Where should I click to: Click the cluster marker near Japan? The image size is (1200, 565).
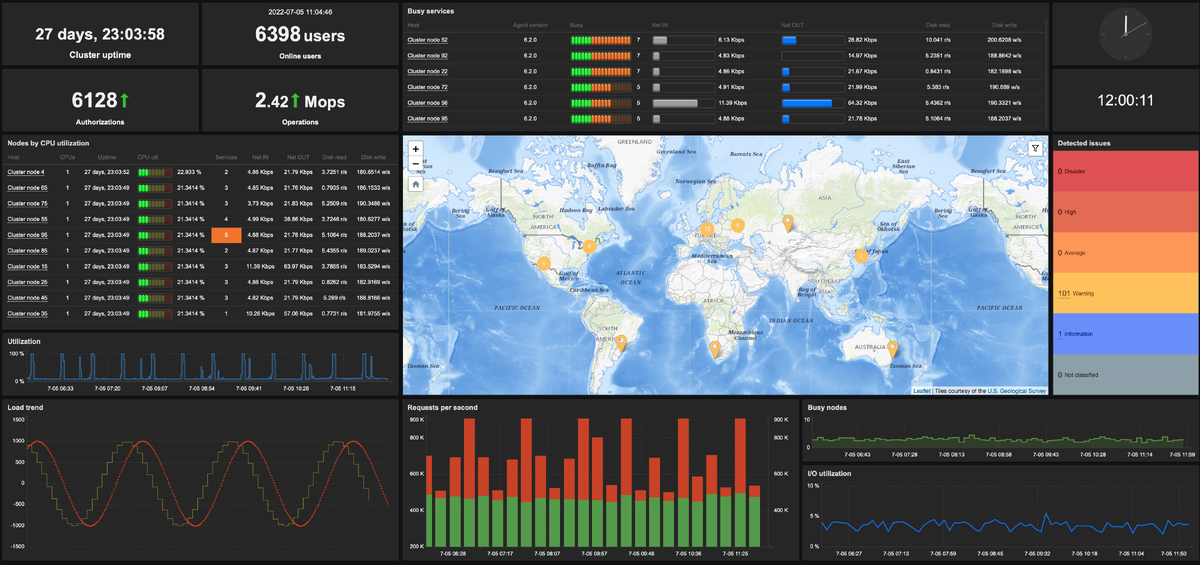pos(859,256)
